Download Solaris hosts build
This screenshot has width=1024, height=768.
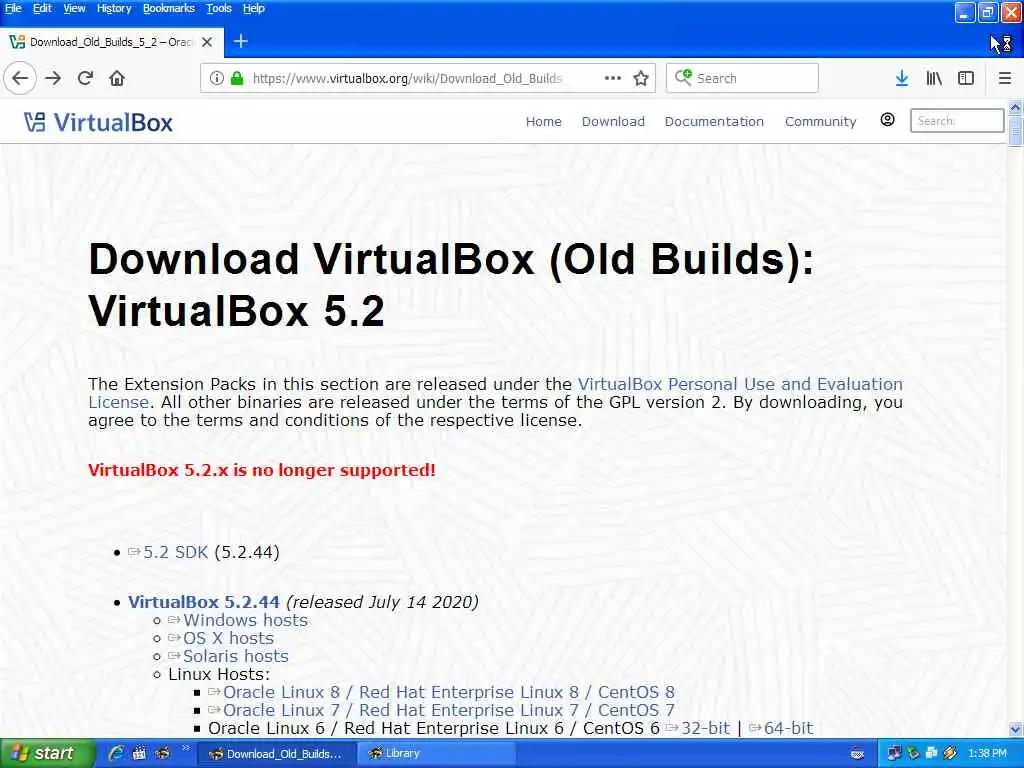(x=235, y=656)
